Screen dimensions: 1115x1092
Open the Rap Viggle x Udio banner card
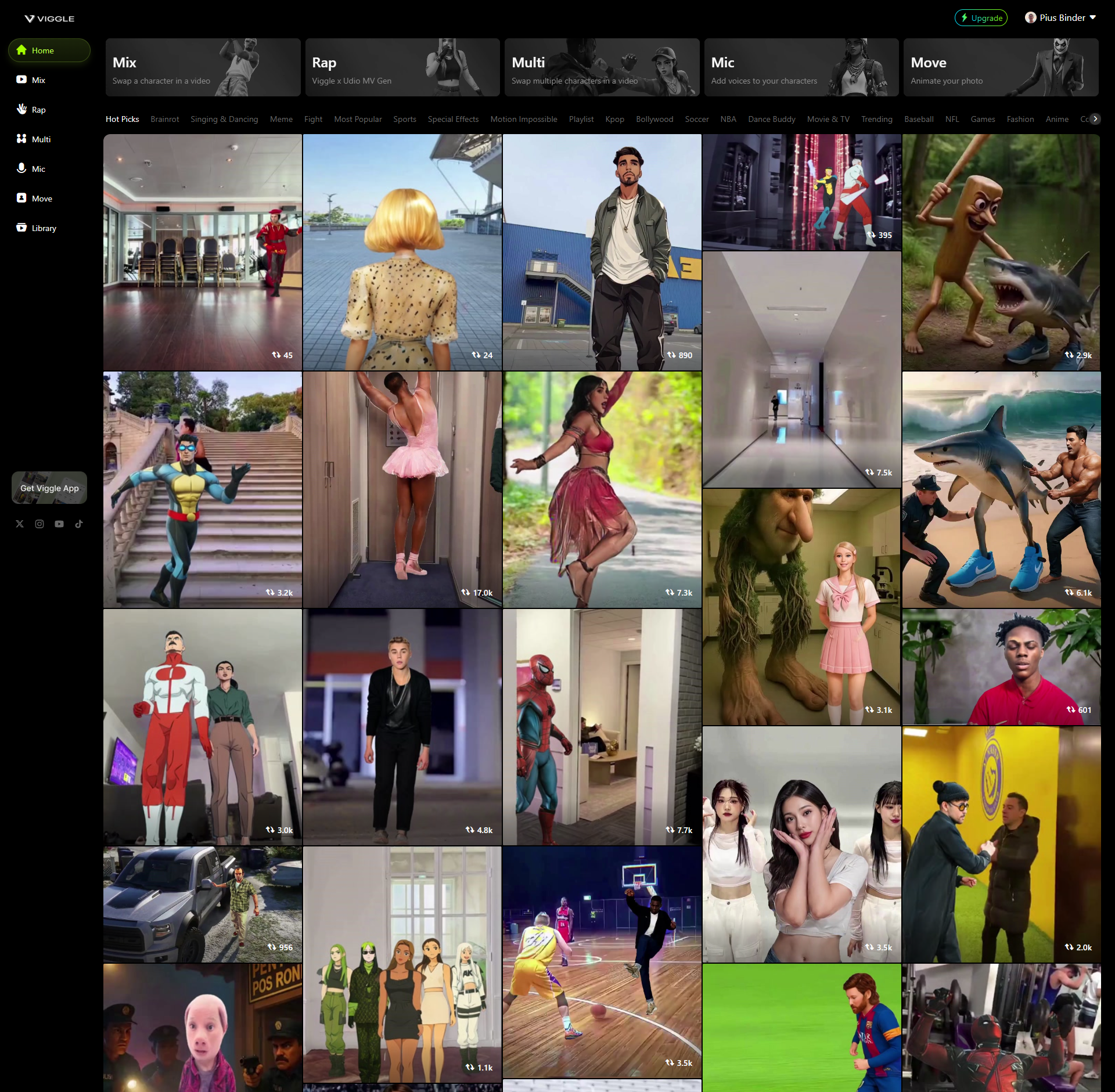(x=402, y=67)
